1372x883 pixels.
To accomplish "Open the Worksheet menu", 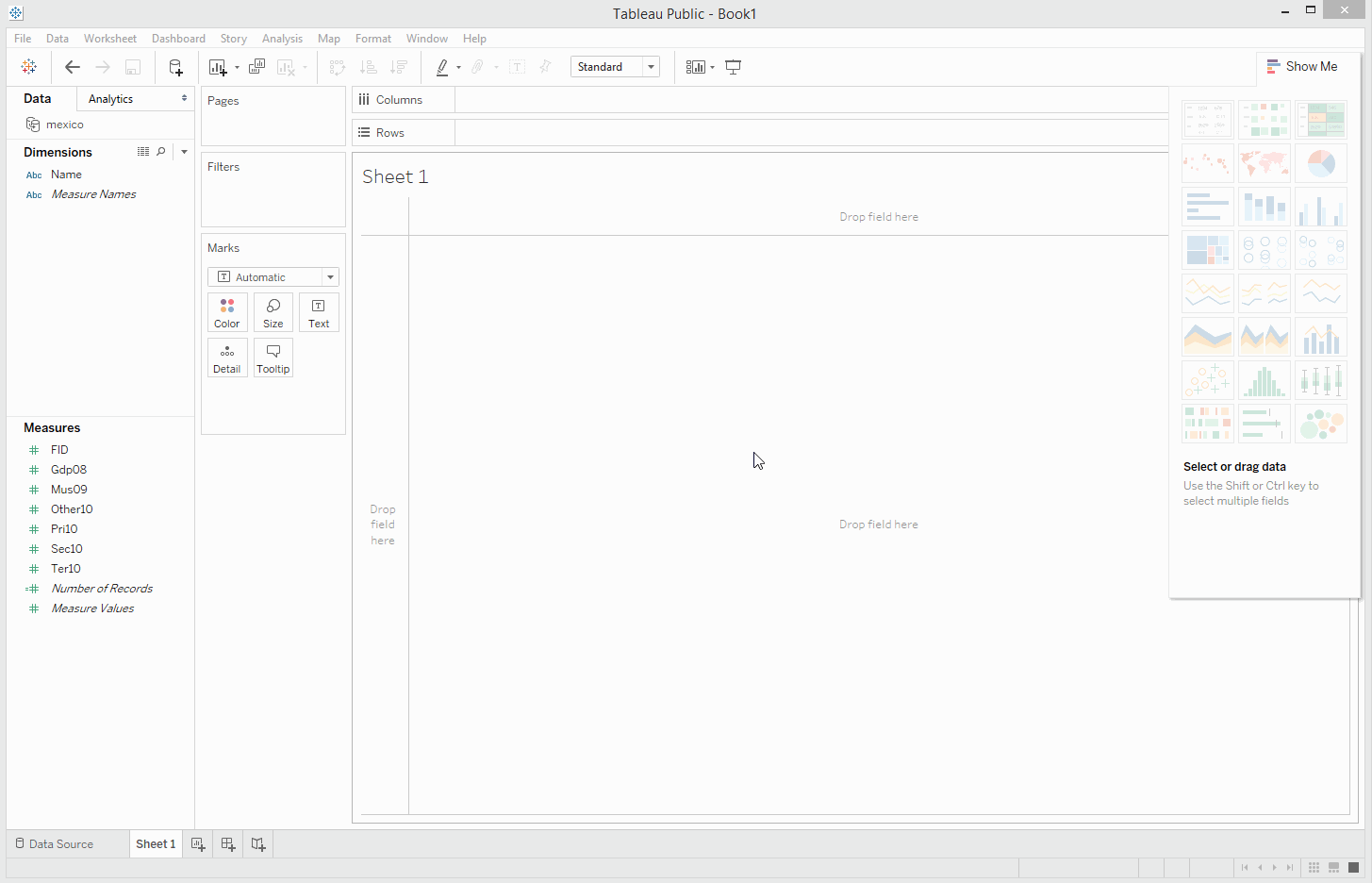I will click(110, 39).
